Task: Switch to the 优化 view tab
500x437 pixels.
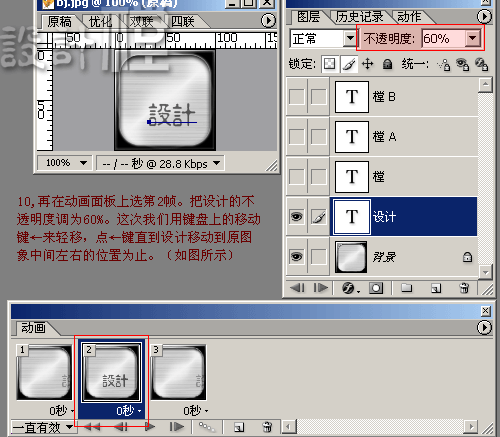Action: pos(100,22)
